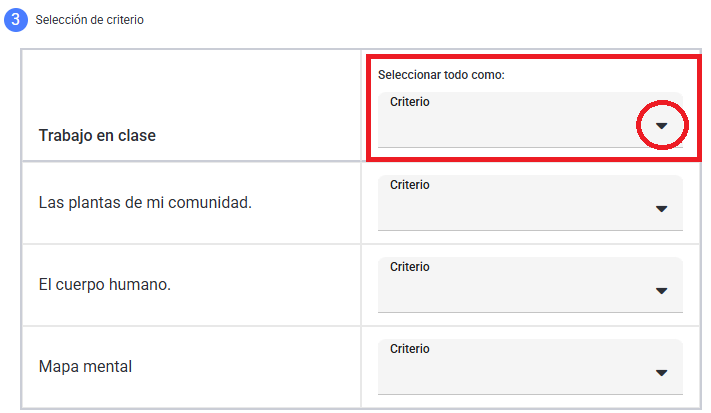Click 'Criterio' label in the select-all field

[409, 102]
